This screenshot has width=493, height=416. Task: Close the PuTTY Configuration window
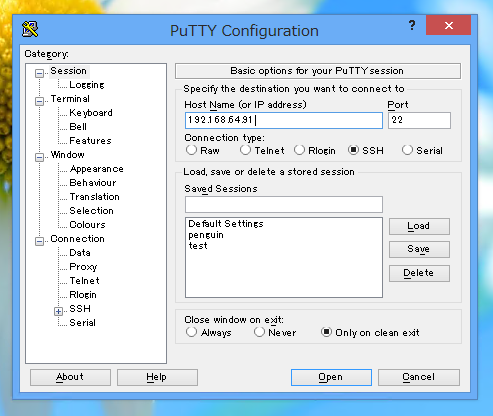tap(448, 25)
